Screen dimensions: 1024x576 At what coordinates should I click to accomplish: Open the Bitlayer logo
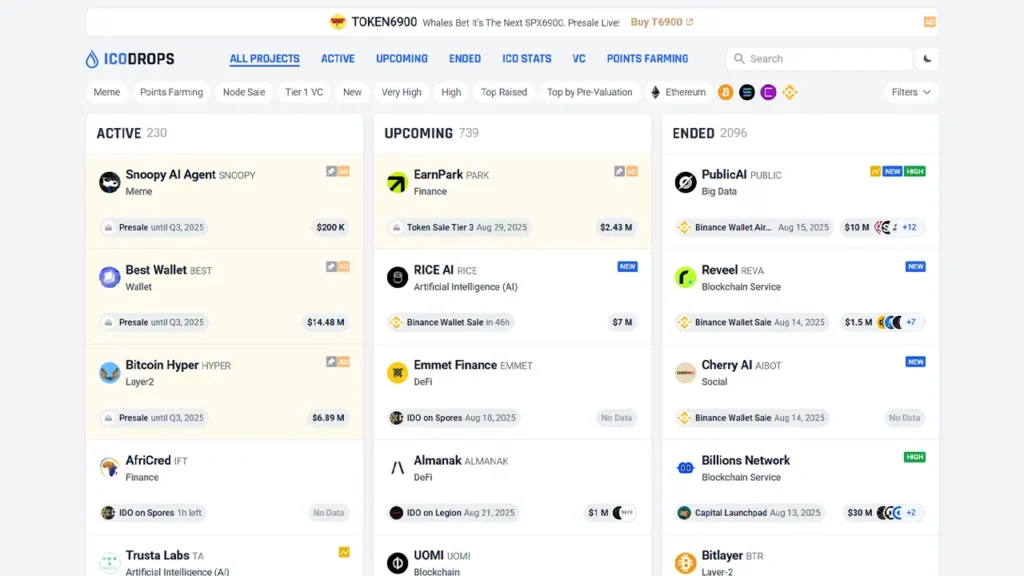coord(685,562)
